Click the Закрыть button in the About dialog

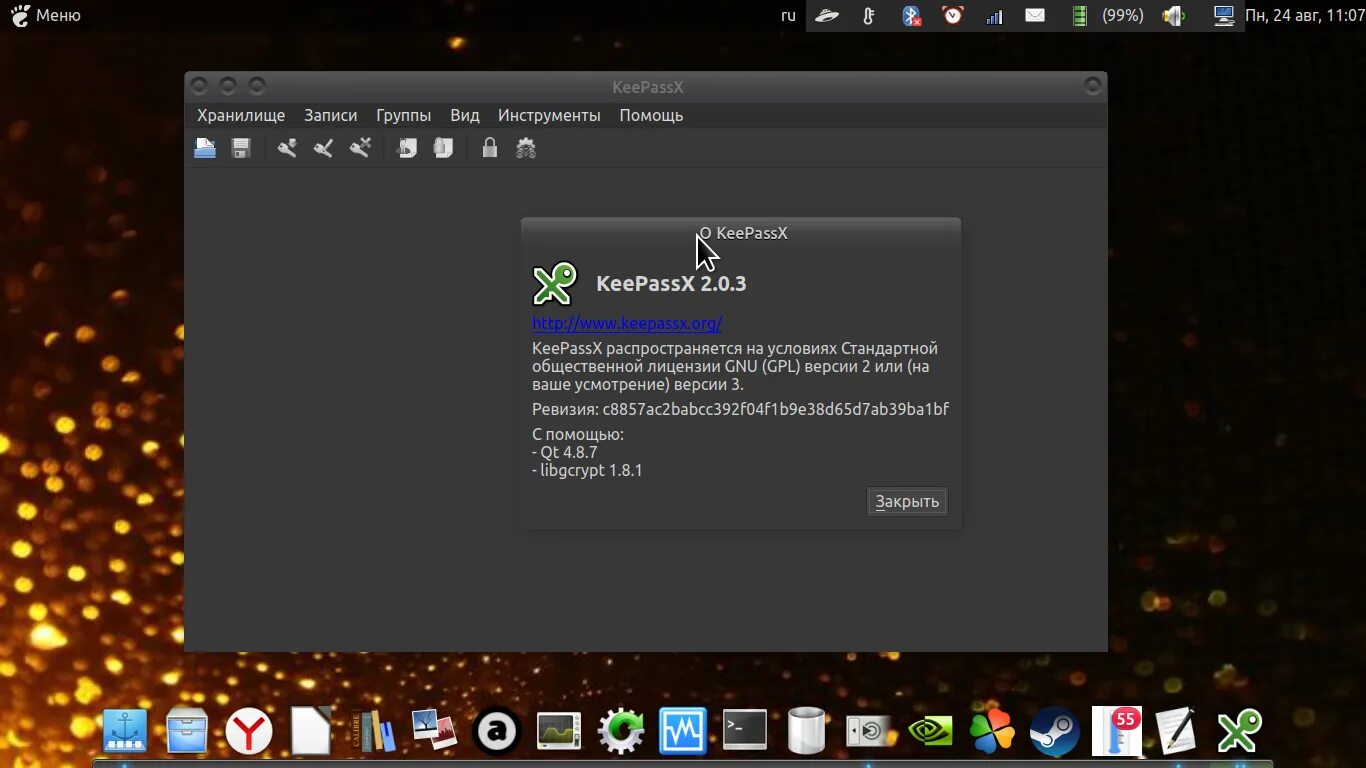pos(907,501)
